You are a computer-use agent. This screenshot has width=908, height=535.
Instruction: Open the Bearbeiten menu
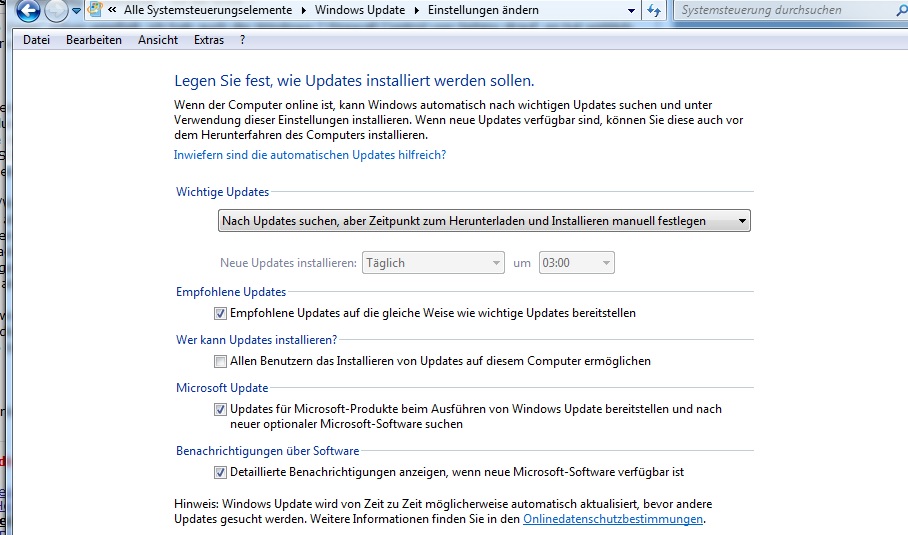click(94, 40)
